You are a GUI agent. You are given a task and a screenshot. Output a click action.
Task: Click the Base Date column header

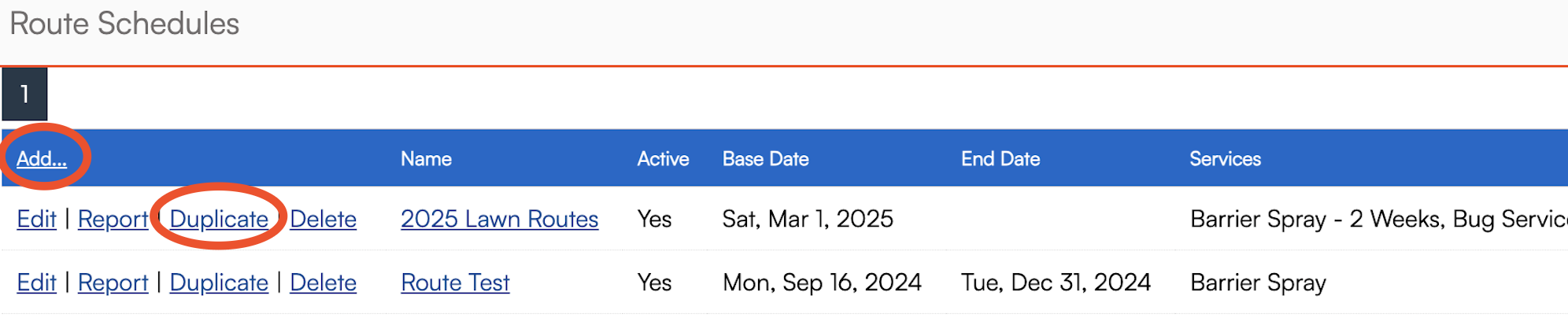click(x=765, y=159)
